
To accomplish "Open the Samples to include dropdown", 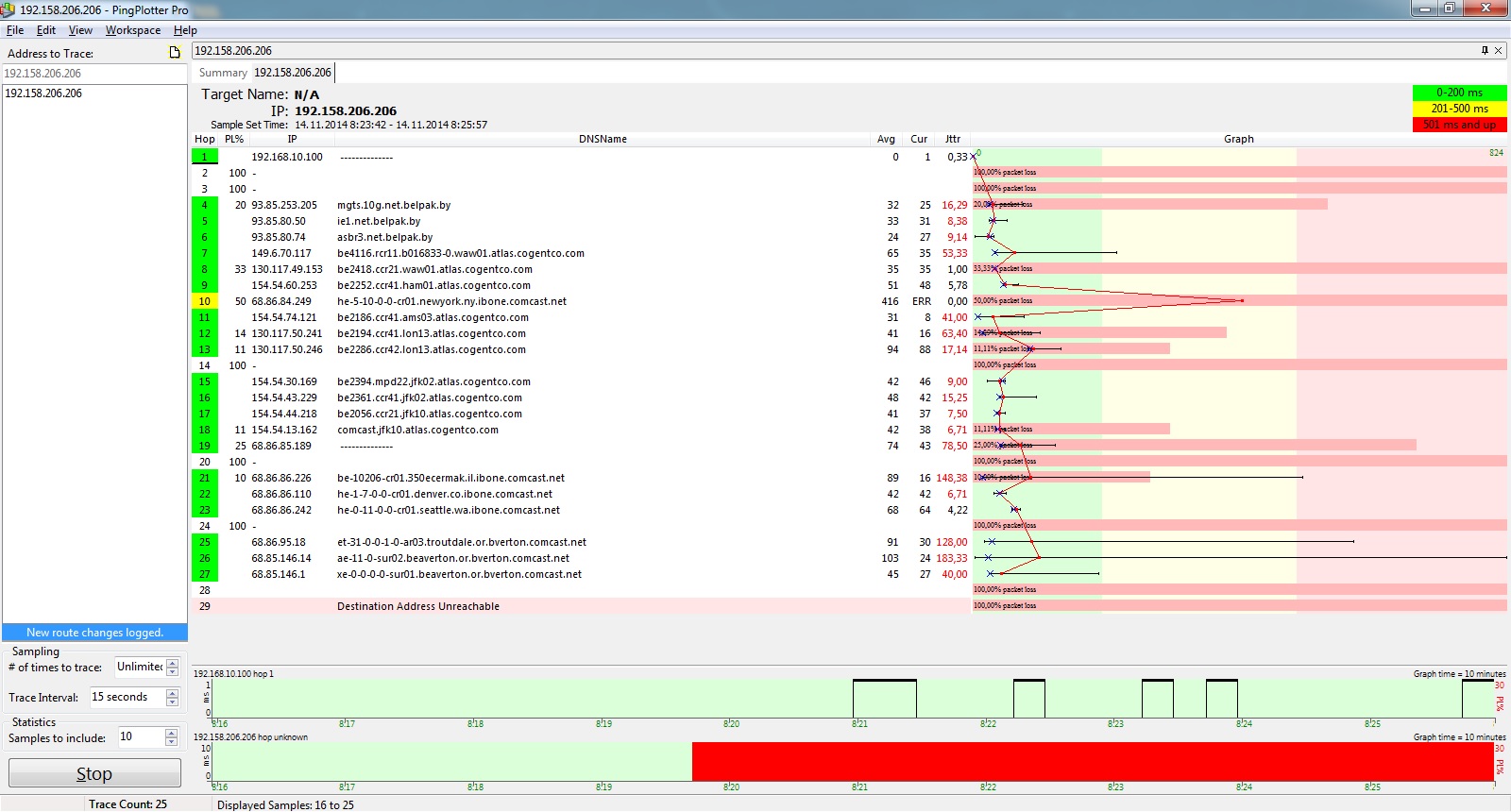I will coord(171,737).
